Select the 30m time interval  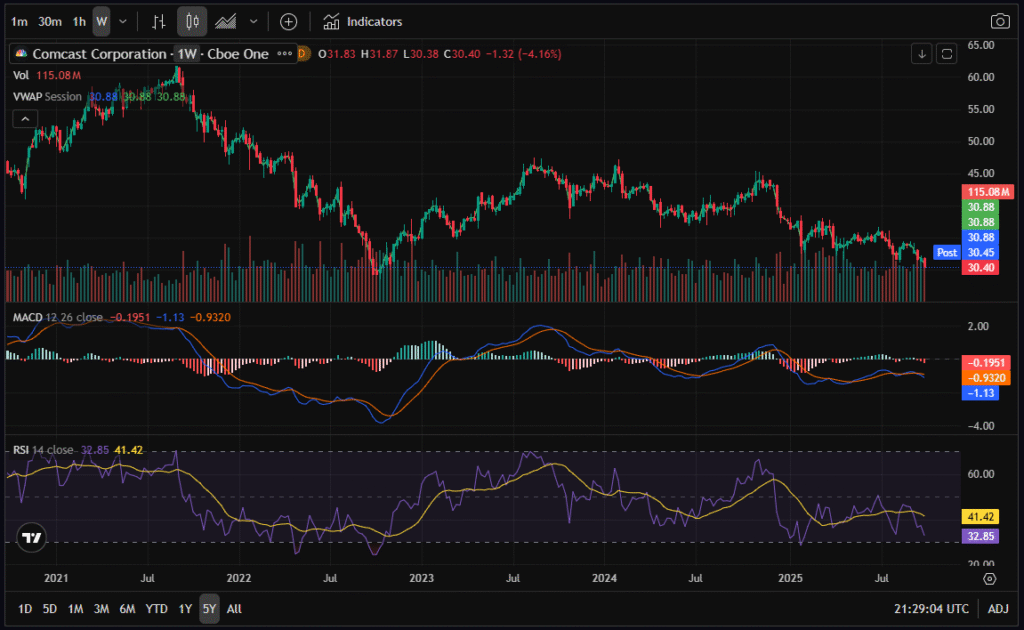coord(49,21)
